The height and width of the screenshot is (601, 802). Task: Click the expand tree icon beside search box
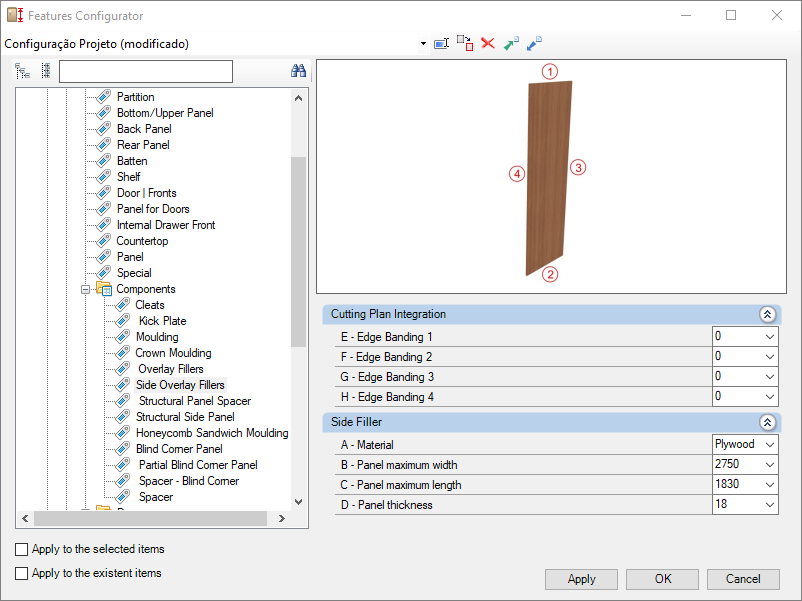(23, 71)
